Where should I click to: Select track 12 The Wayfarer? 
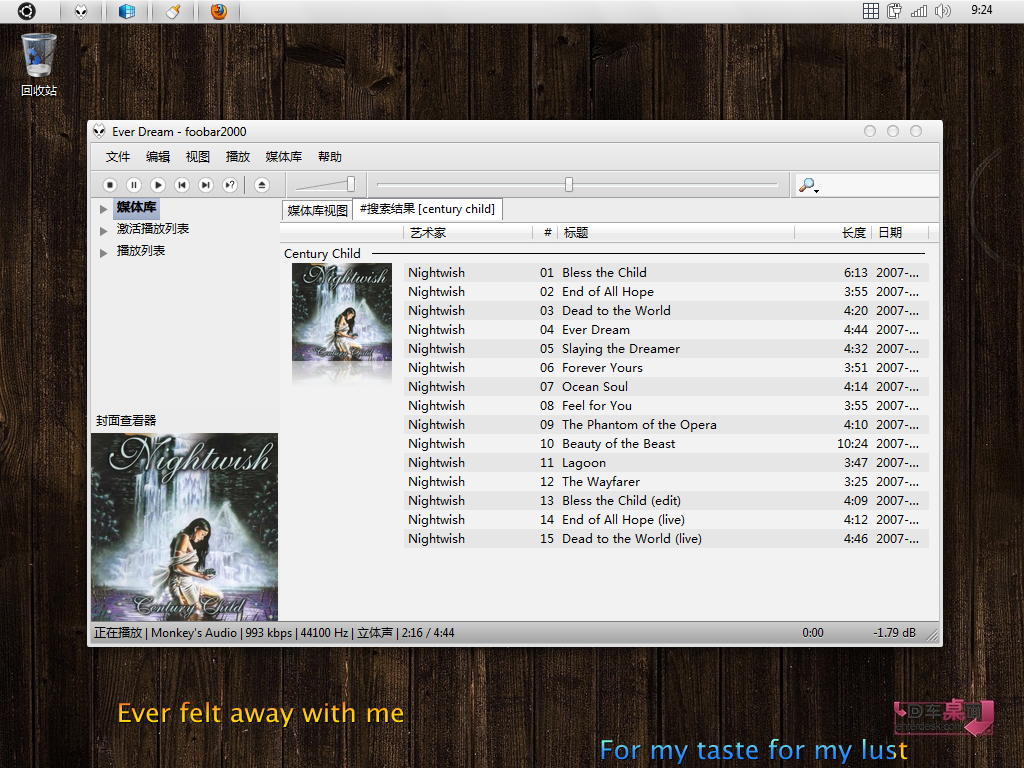(x=666, y=481)
